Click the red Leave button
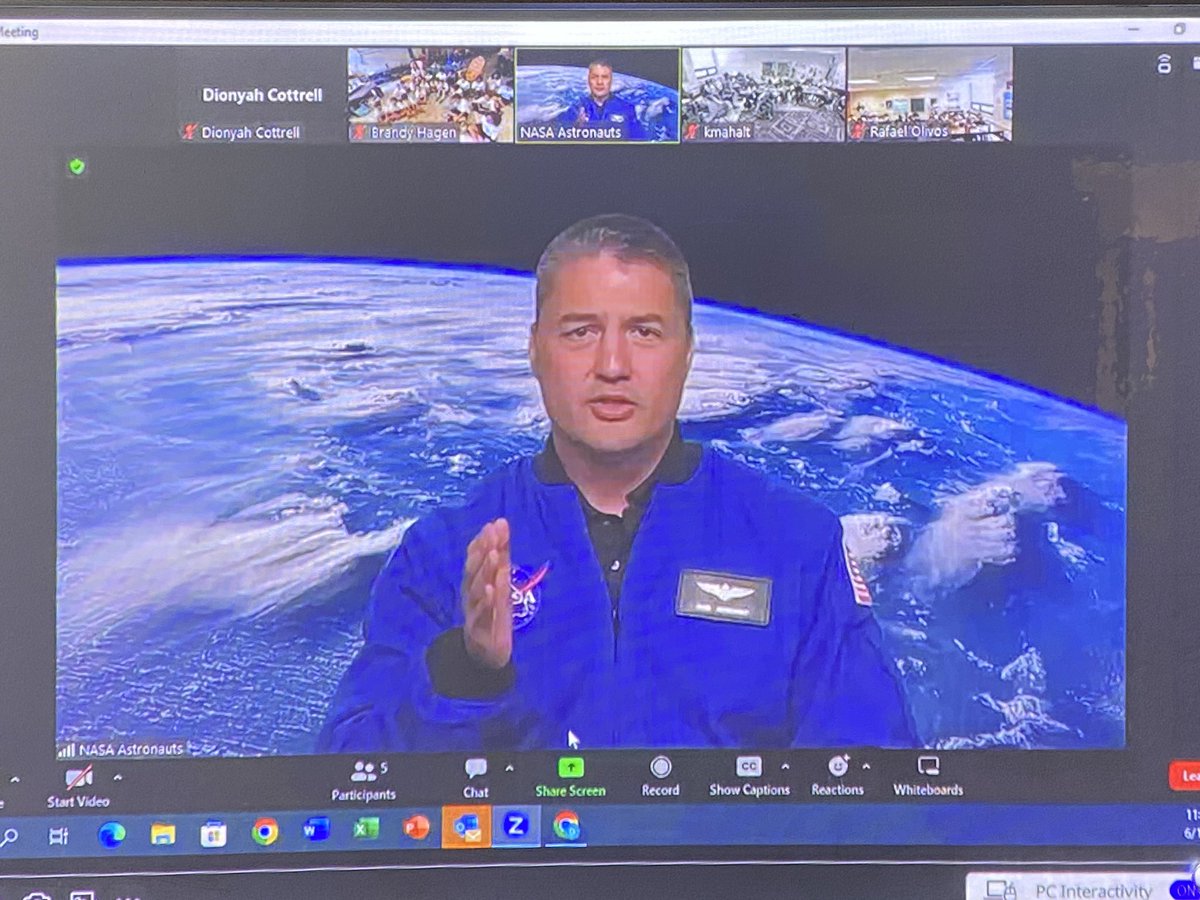This screenshot has height=900, width=1200. [1186, 776]
